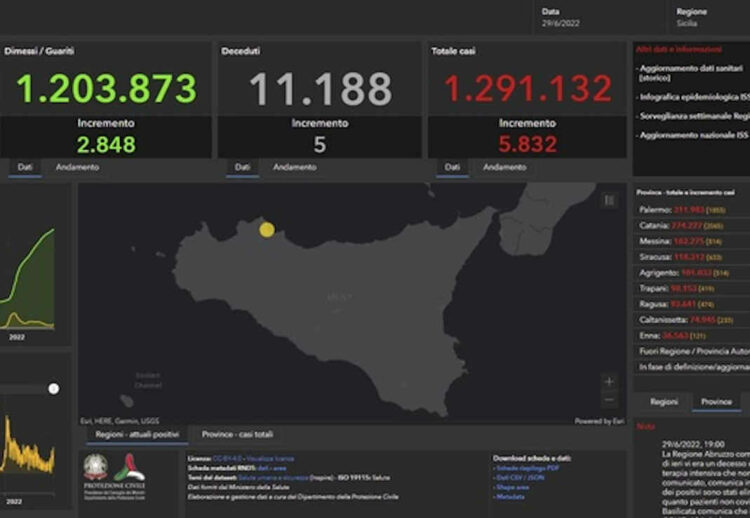
Task: Select Dati tab under Dimessi / Guariti
Action: (25, 167)
